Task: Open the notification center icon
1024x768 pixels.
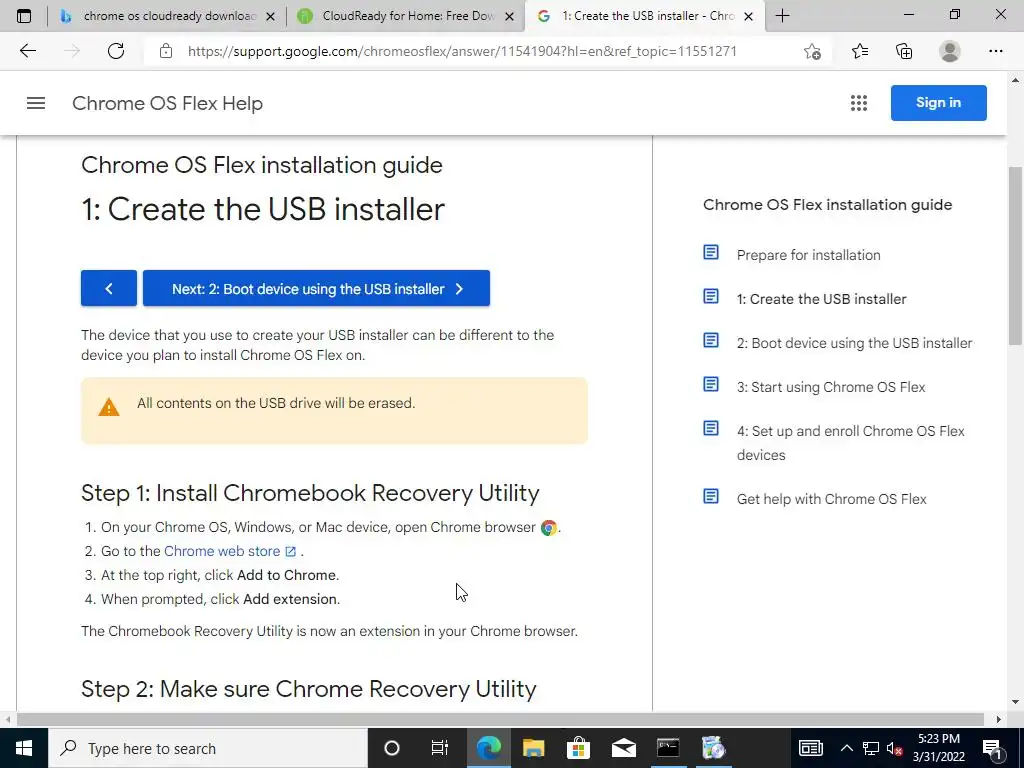Action: 992,748
